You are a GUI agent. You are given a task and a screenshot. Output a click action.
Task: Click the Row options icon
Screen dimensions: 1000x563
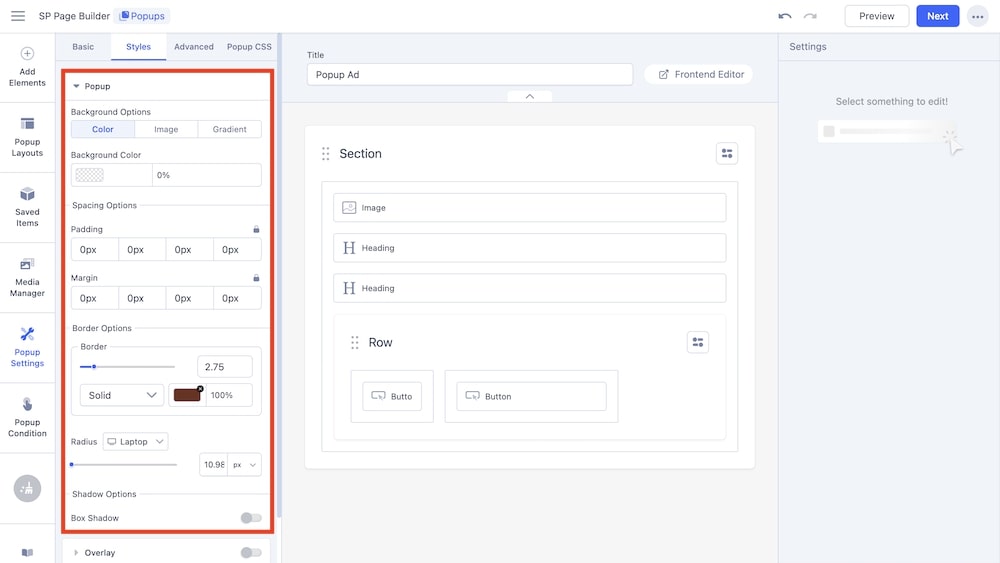click(x=698, y=342)
